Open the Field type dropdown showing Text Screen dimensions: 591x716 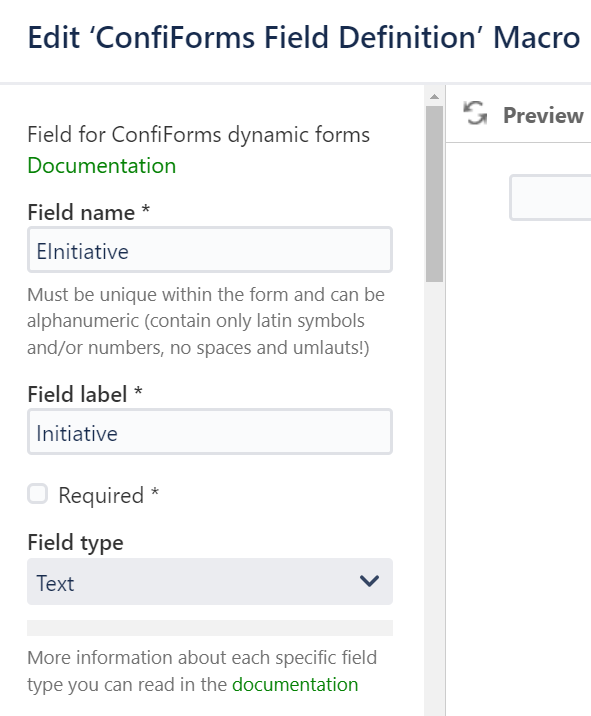[210, 581]
